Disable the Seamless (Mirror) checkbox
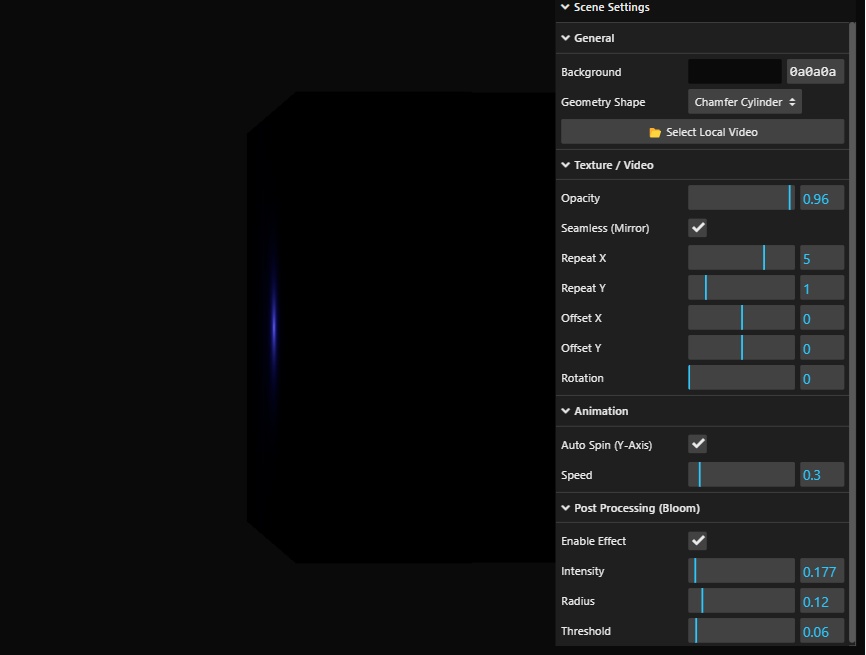 tap(698, 228)
